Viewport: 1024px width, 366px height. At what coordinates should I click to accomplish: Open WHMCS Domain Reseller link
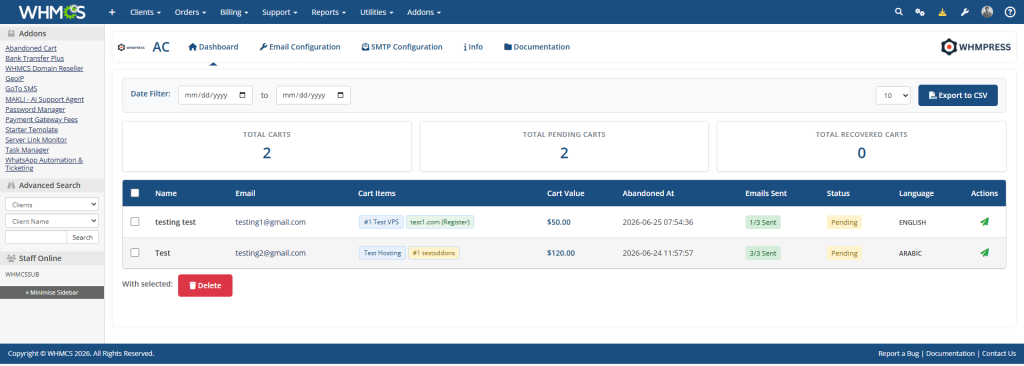click(44, 68)
